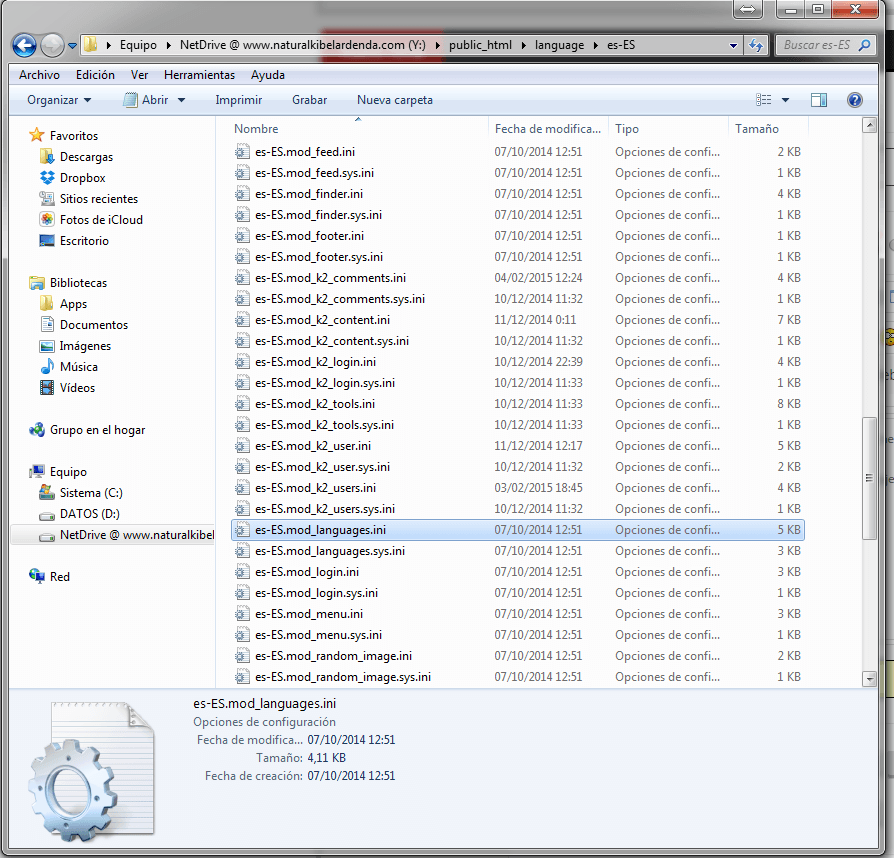Click the DATOS (D:) drive icon
The image size is (894, 858).
[x=47, y=515]
